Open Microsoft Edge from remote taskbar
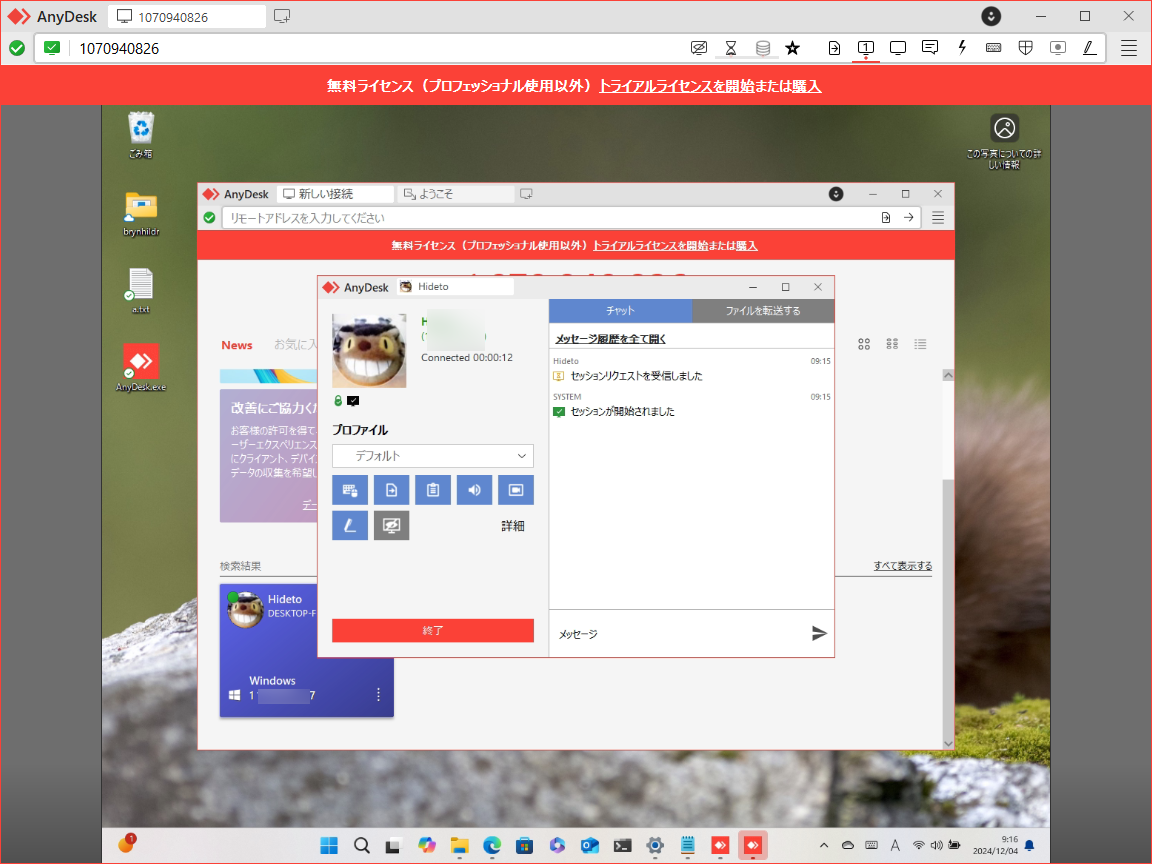The width and height of the screenshot is (1152, 864). 492,846
